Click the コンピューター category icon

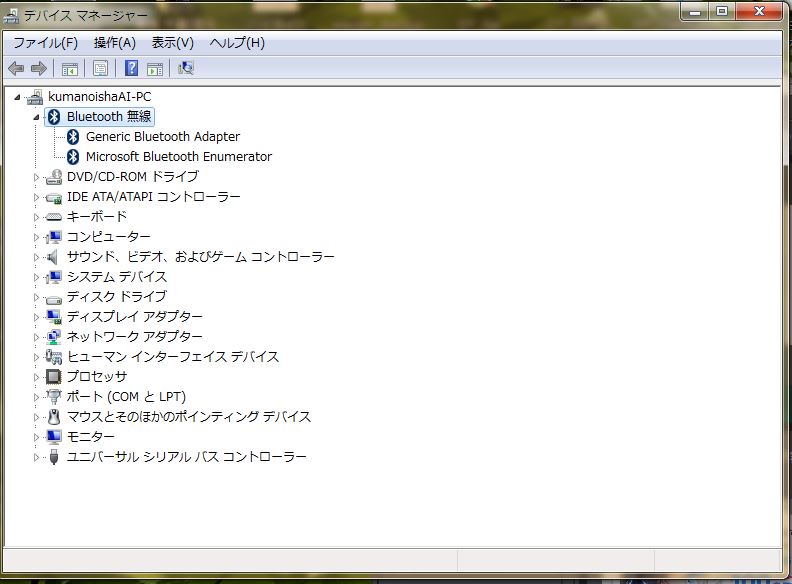coord(54,237)
